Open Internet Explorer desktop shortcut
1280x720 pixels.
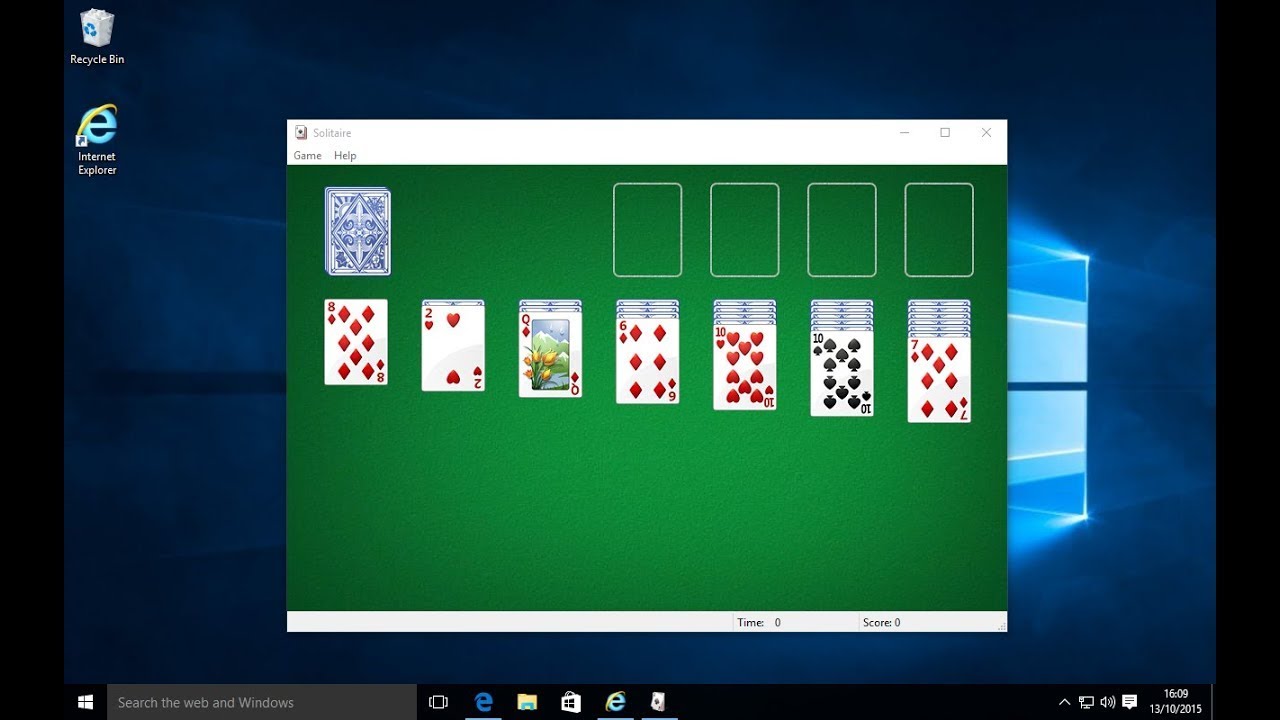point(97,140)
